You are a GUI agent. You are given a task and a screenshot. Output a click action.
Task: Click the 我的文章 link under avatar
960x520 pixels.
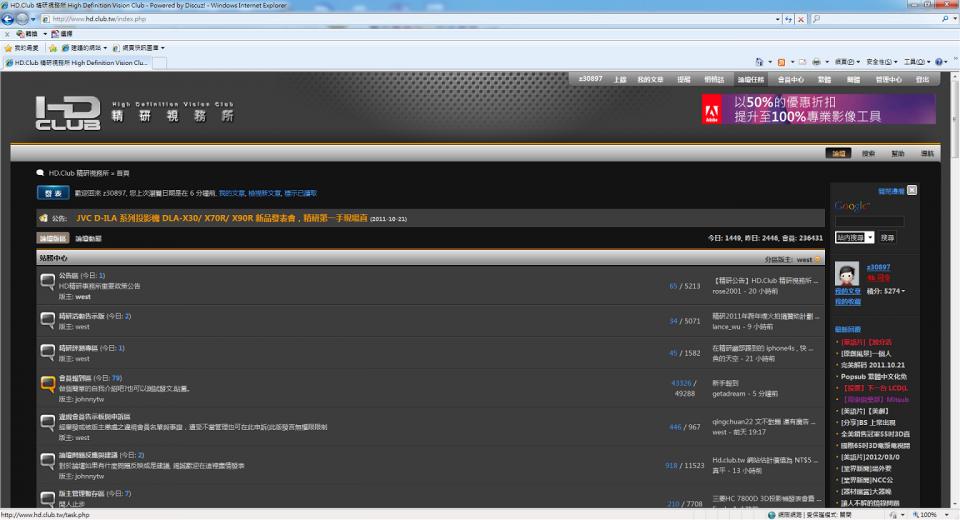[x=847, y=292]
